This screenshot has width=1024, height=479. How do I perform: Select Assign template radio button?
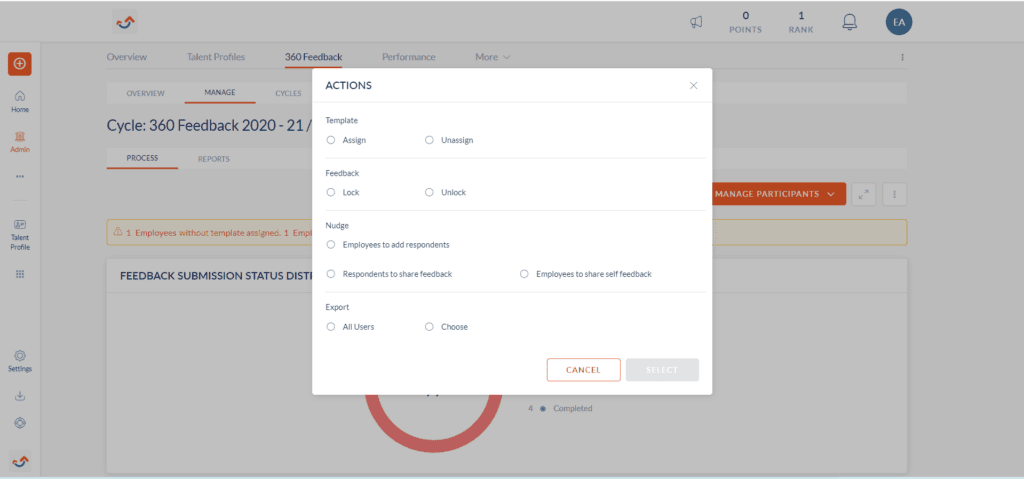coord(330,140)
